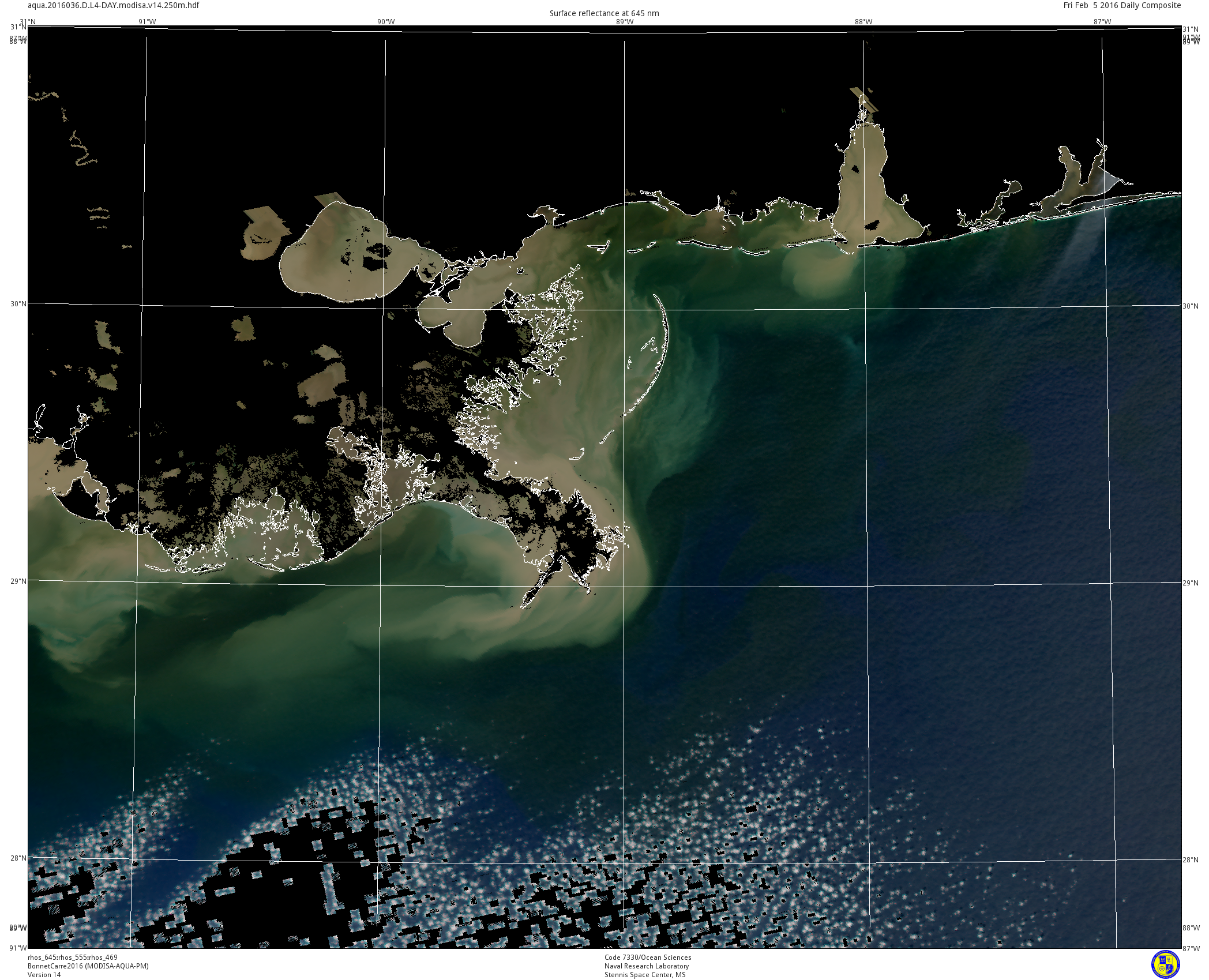
Task: Click the 91°W longitude label at top
Action: (x=147, y=22)
